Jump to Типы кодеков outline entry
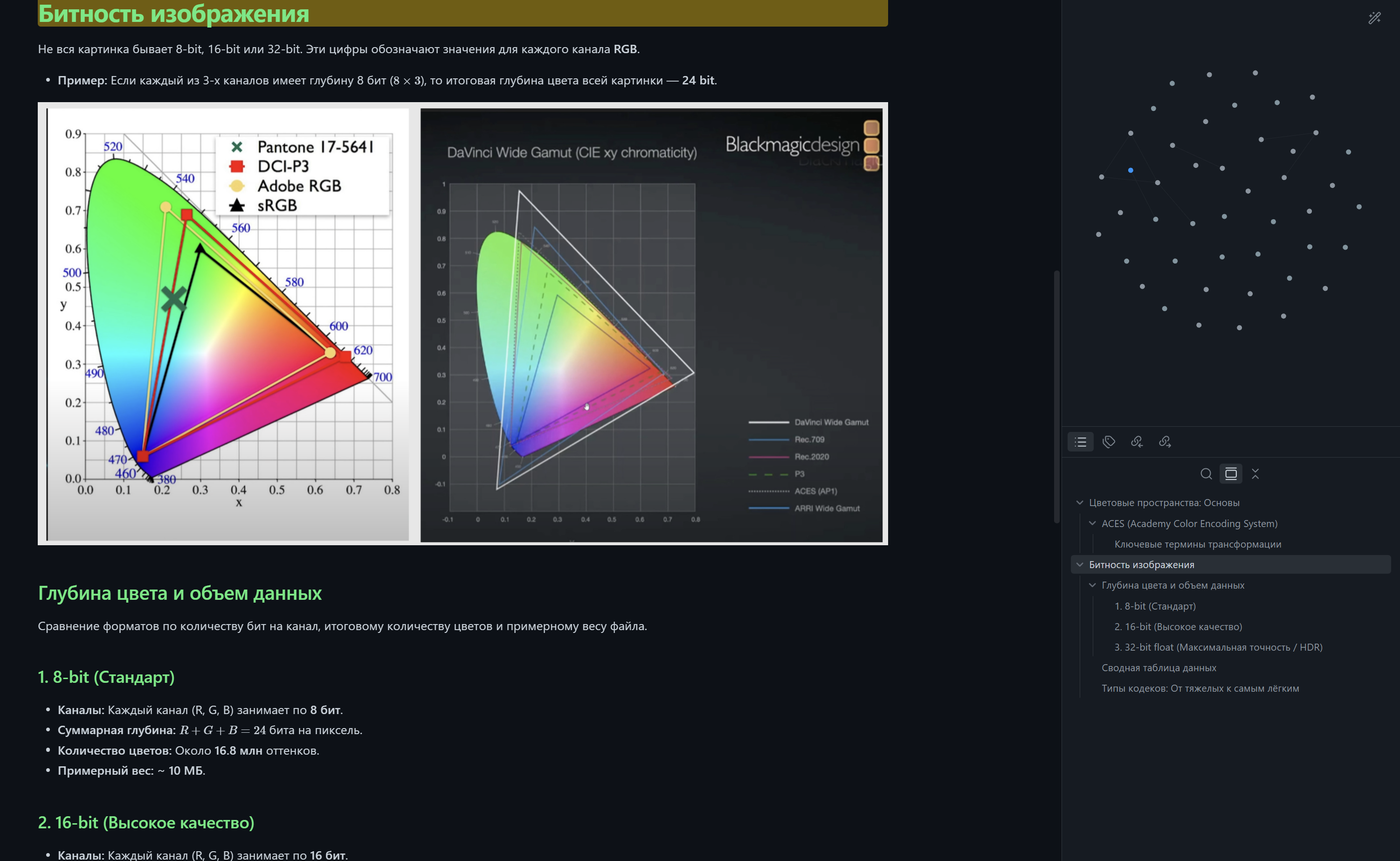Viewport: 1400px width, 861px height. pyautogui.click(x=1200, y=688)
